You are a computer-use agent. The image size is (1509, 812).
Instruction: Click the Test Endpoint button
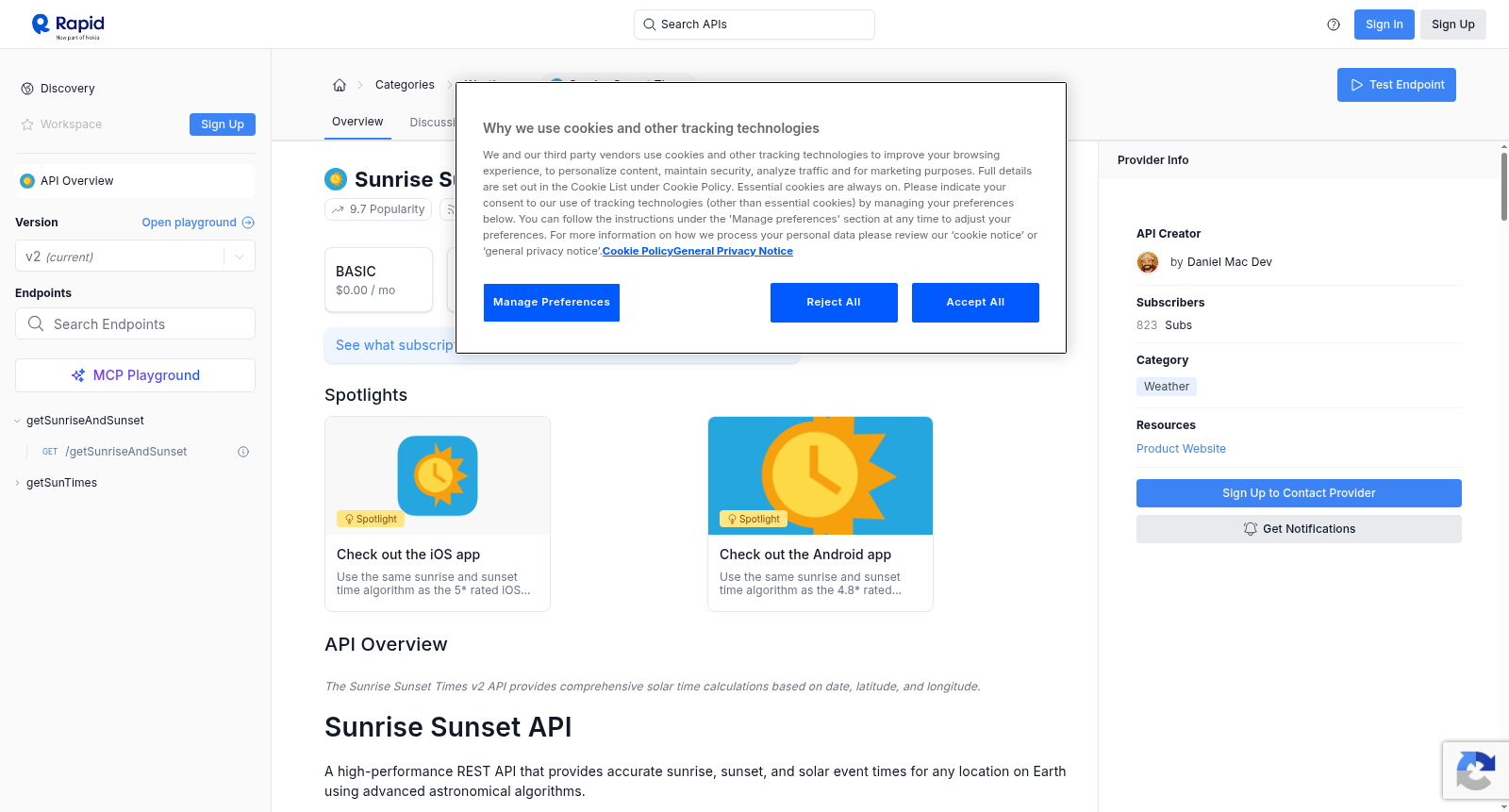tap(1396, 85)
